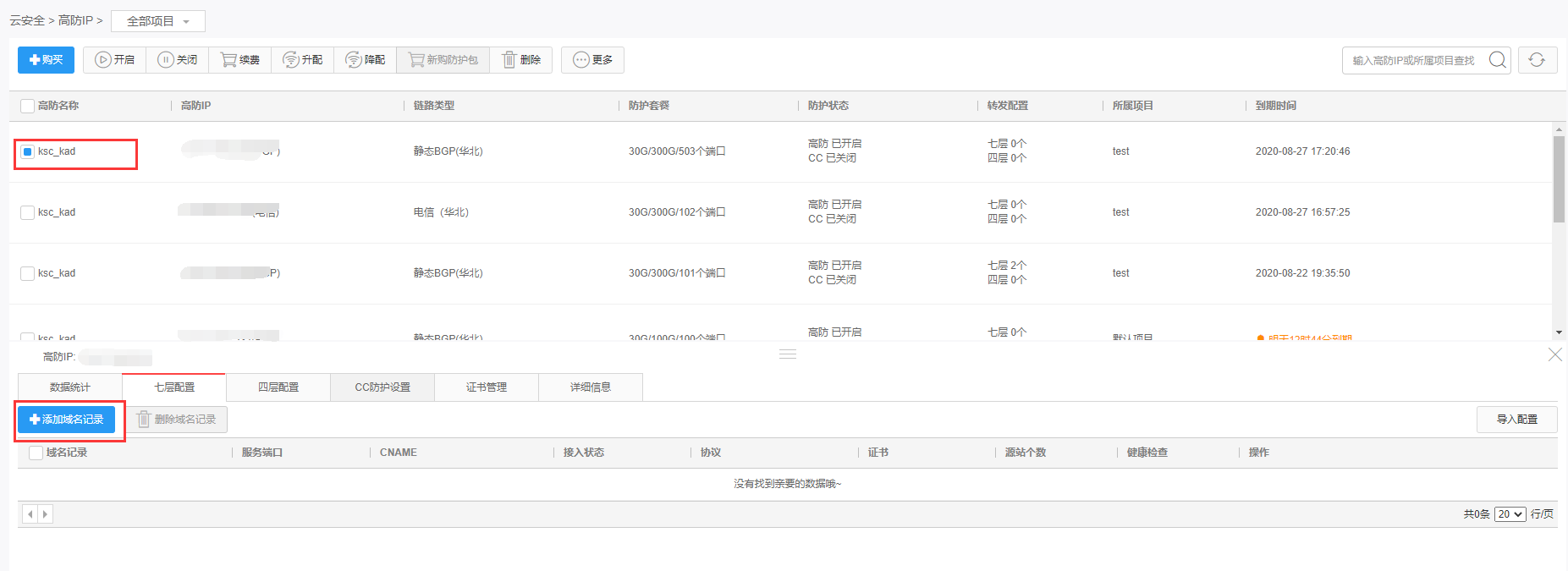
Task: Click expiry time 2020-08-27 17:20:46
Action: [1303, 151]
